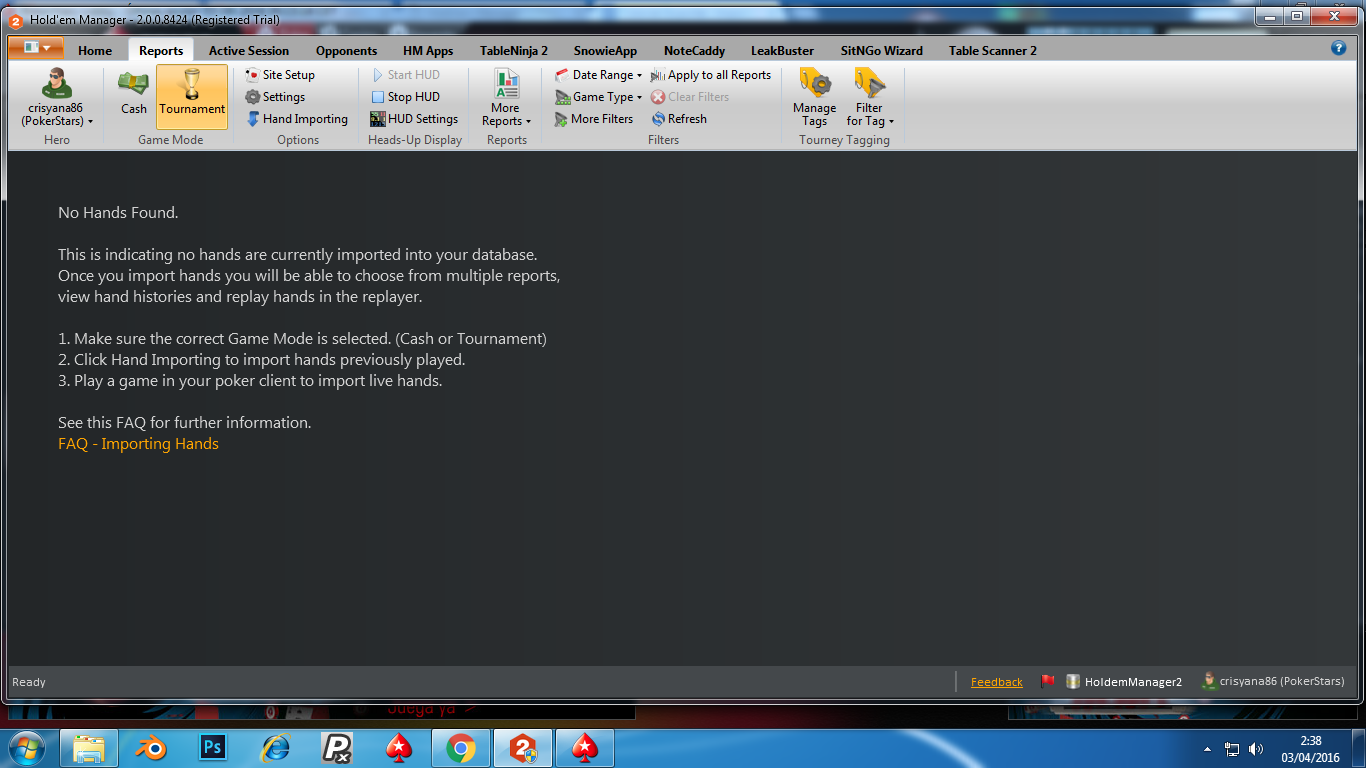1366x768 pixels.
Task: Click the Start HUD button
Action: [405, 75]
